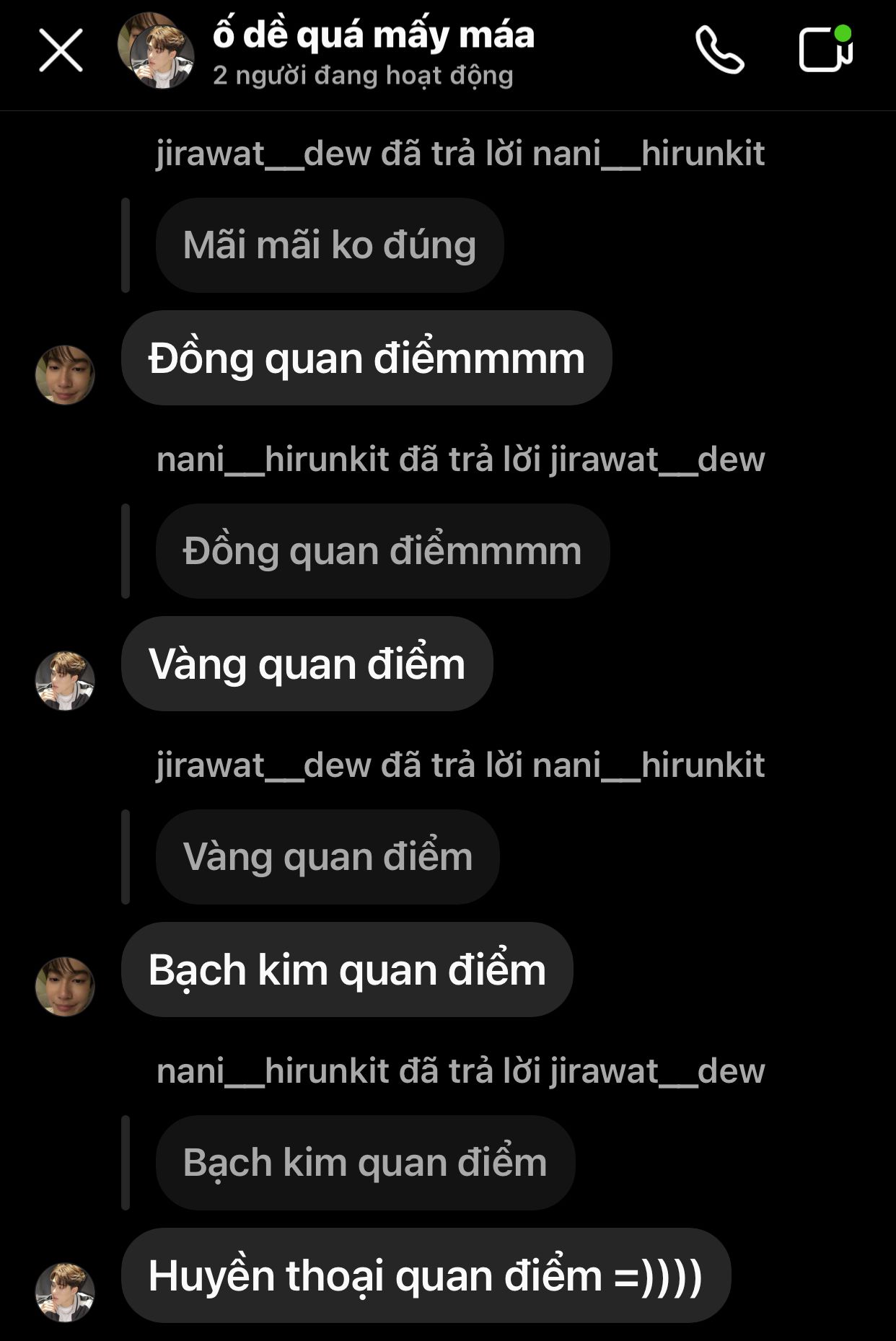Open avatar beside 'Bạch kim quan điểm' message
The height and width of the screenshot is (1341, 896).
coord(65,986)
